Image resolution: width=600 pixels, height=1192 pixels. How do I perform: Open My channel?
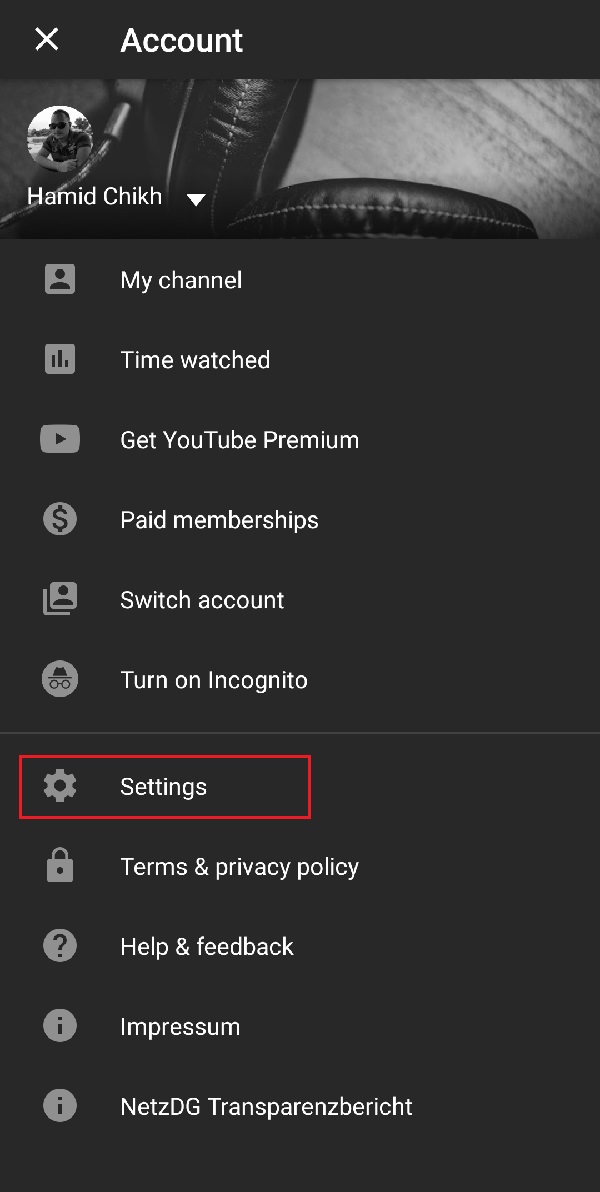(x=180, y=280)
